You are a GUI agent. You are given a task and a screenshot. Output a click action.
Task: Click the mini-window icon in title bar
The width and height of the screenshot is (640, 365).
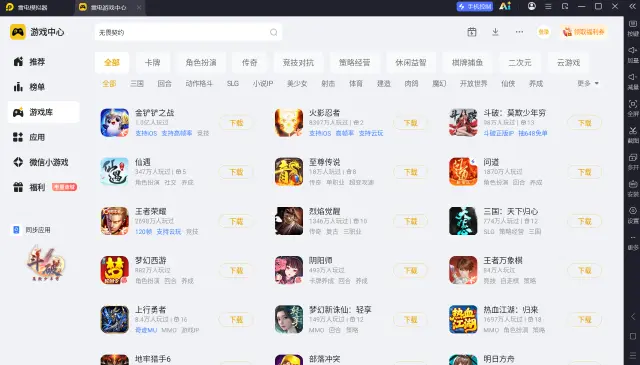pyautogui.click(x=565, y=7)
